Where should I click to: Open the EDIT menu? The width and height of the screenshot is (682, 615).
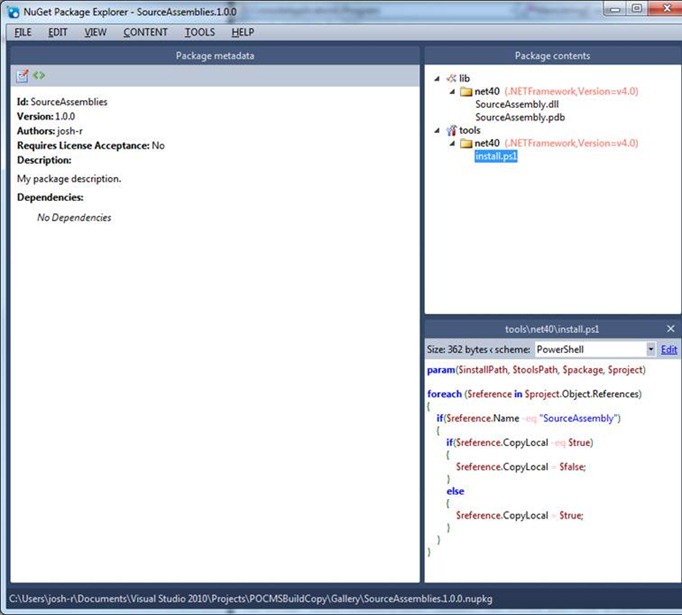pyautogui.click(x=57, y=32)
